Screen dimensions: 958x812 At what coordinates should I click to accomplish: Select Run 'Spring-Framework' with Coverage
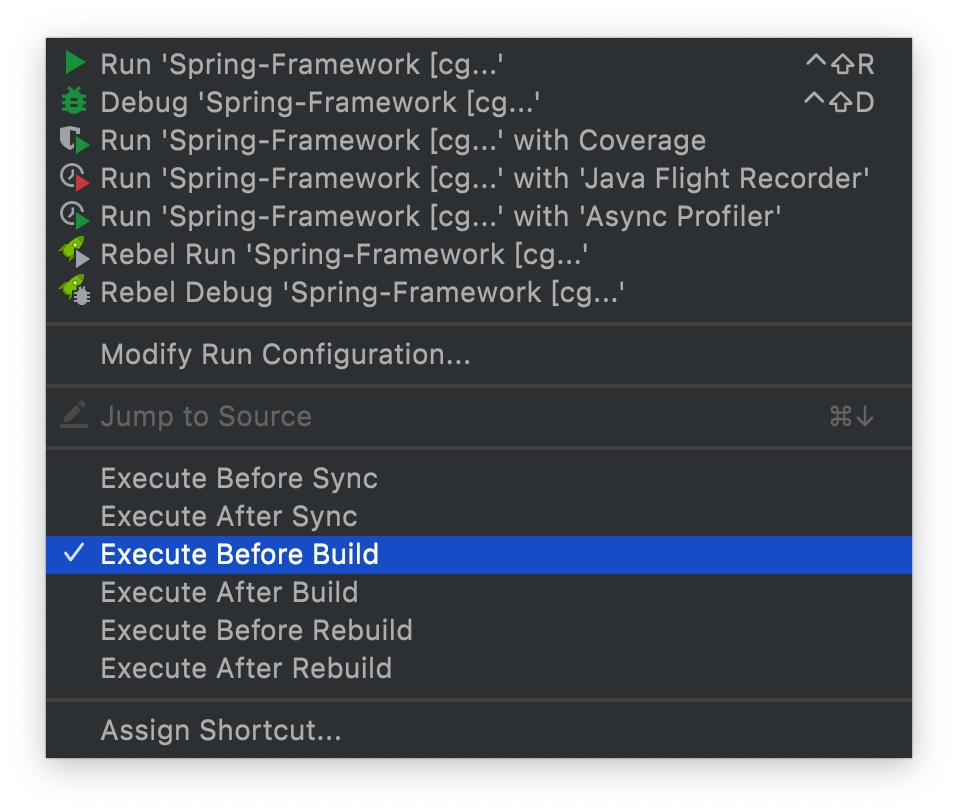pyautogui.click(x=403, y=140)
